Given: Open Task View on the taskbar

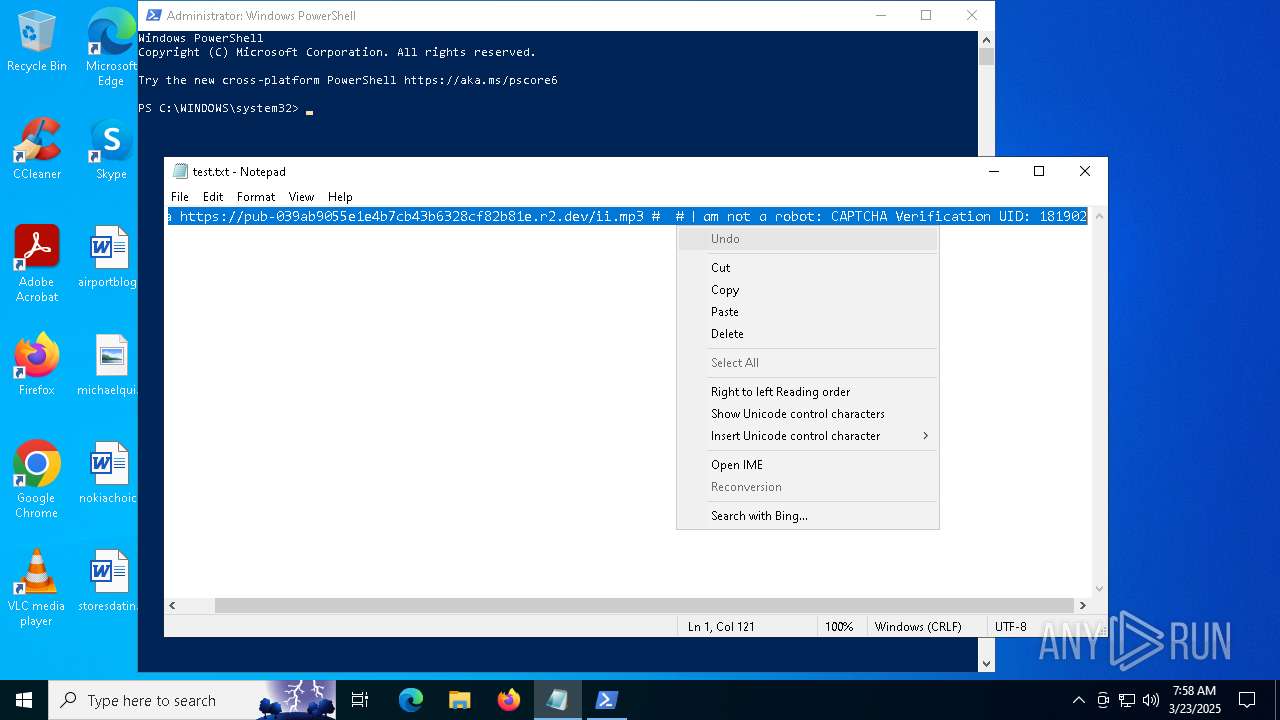Looking at the screenshot, I should pos(360,700).
